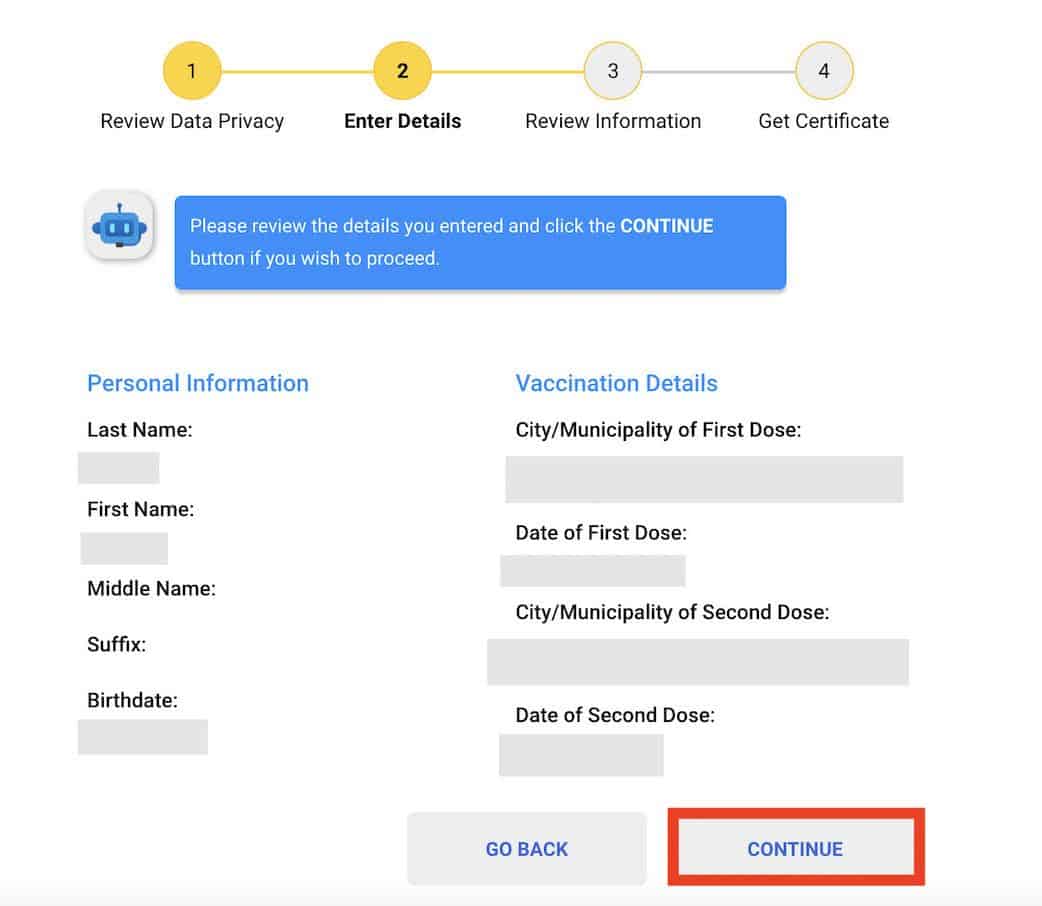Click the blue review instructions message box
The height and width of the screenshot is (906, 1042).
[480, 242]
